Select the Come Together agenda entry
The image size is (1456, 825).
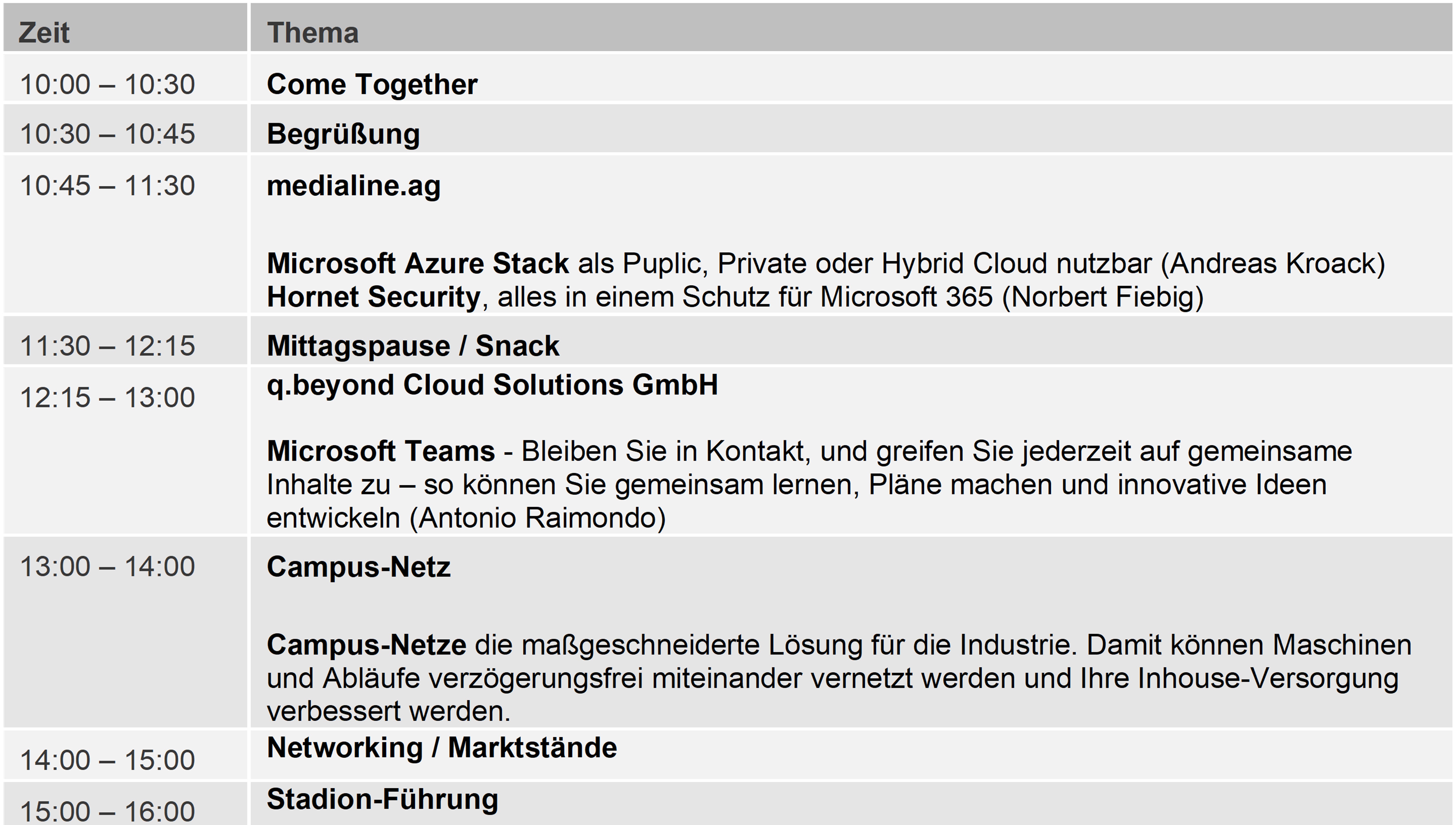pos(372,84)
